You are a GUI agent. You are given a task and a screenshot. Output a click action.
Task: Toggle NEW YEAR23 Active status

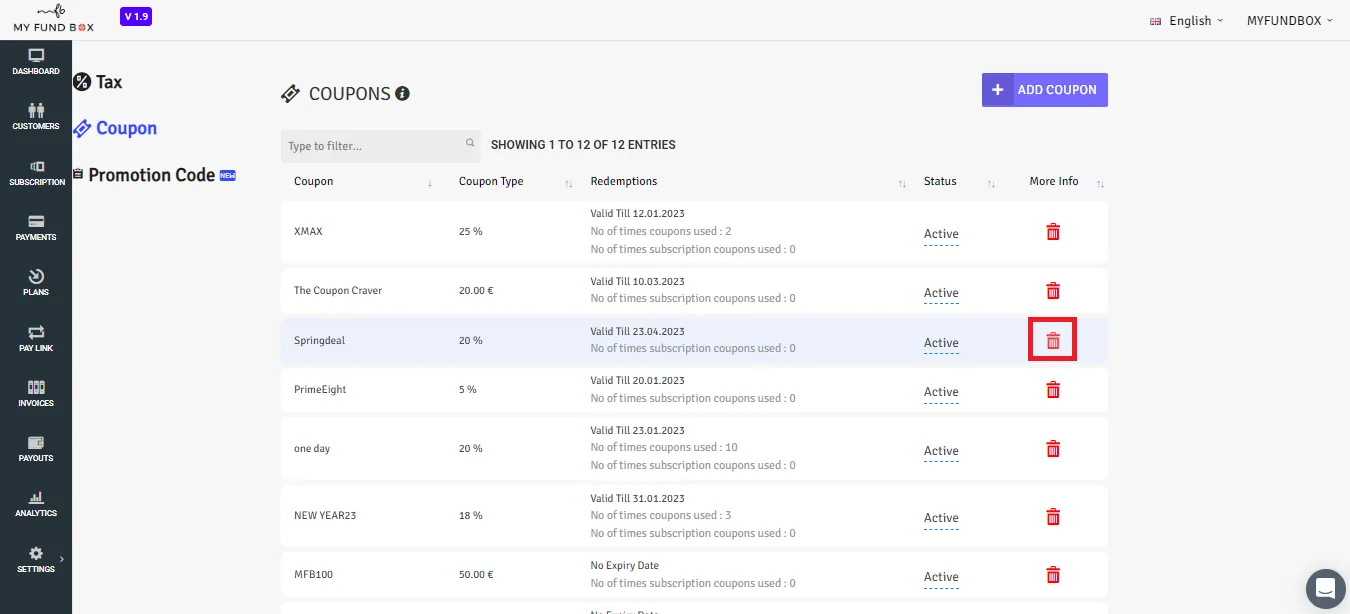pyautogui.click(x=941, y=518)
